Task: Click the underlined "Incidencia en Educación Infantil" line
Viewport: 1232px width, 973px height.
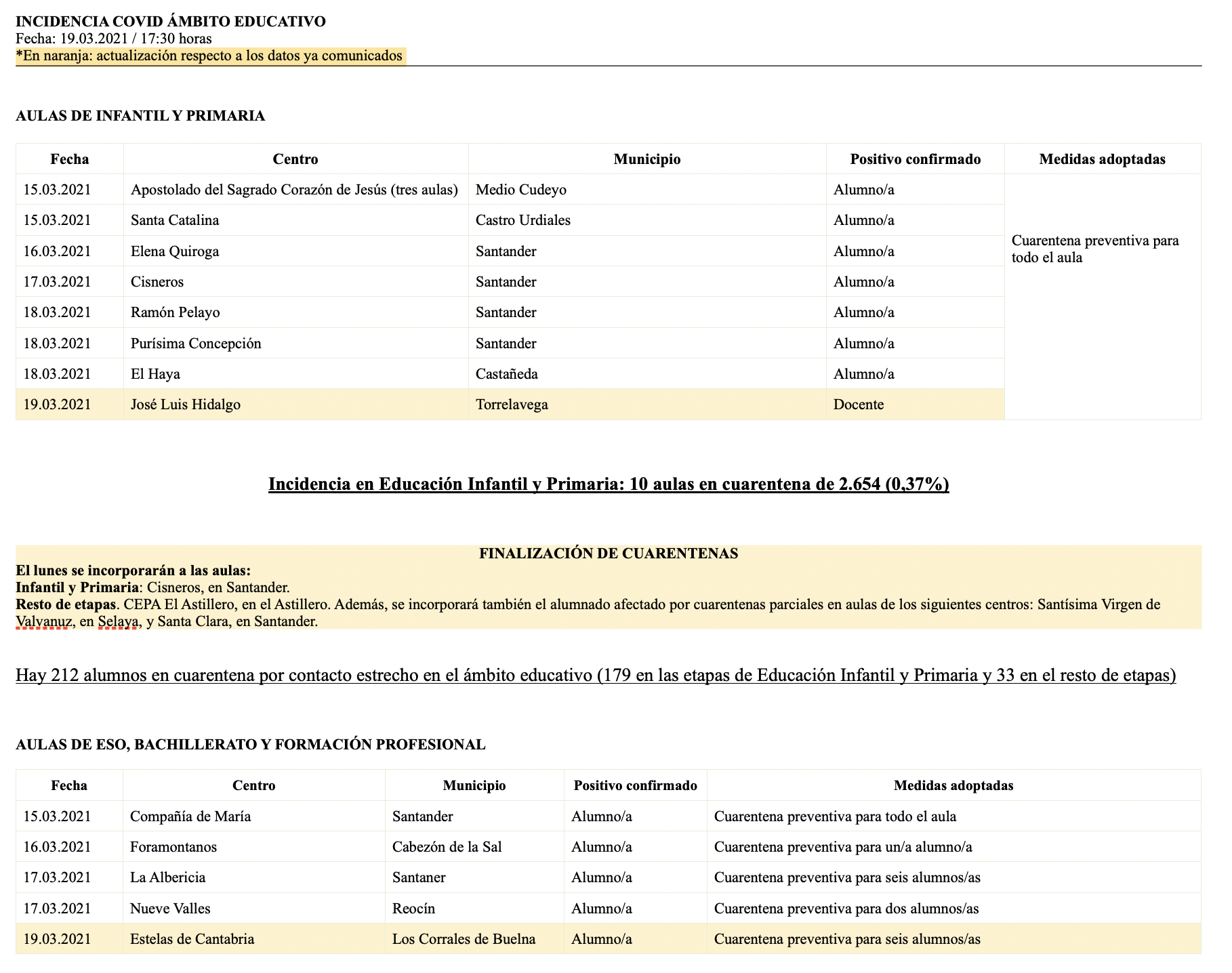Action: (608, 484)
